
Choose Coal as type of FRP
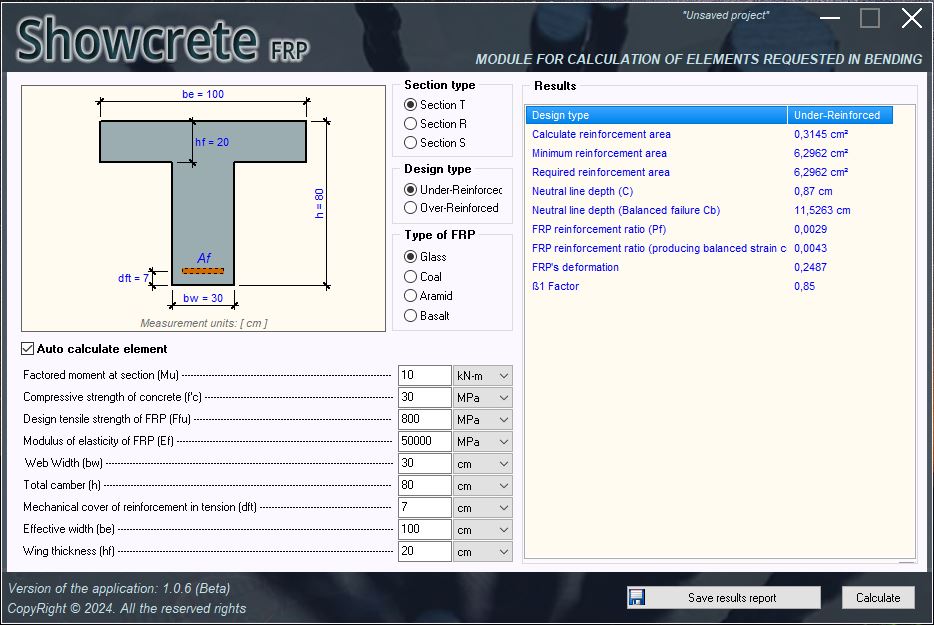pos(410,276)
